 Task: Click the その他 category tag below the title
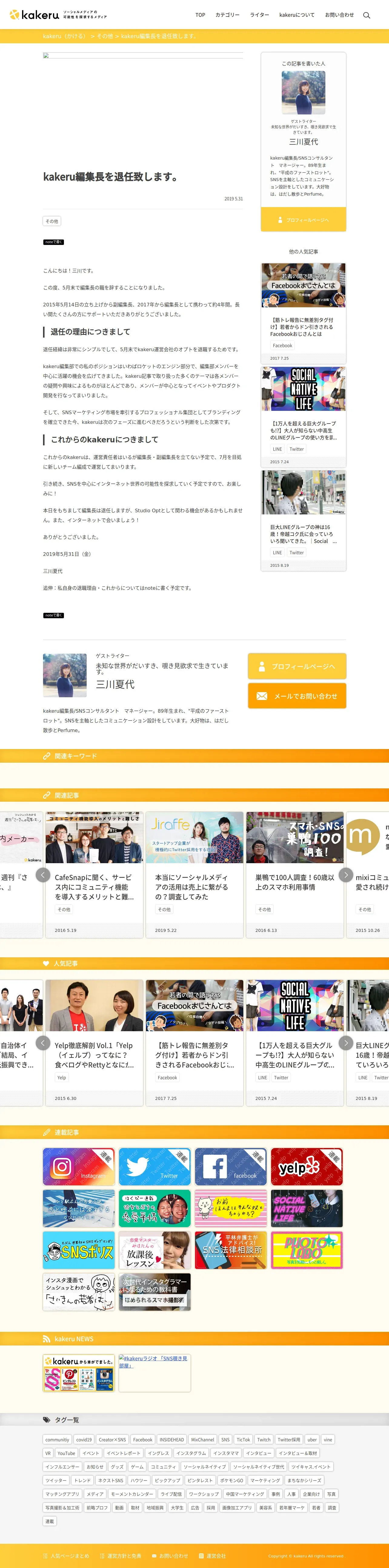52,221
